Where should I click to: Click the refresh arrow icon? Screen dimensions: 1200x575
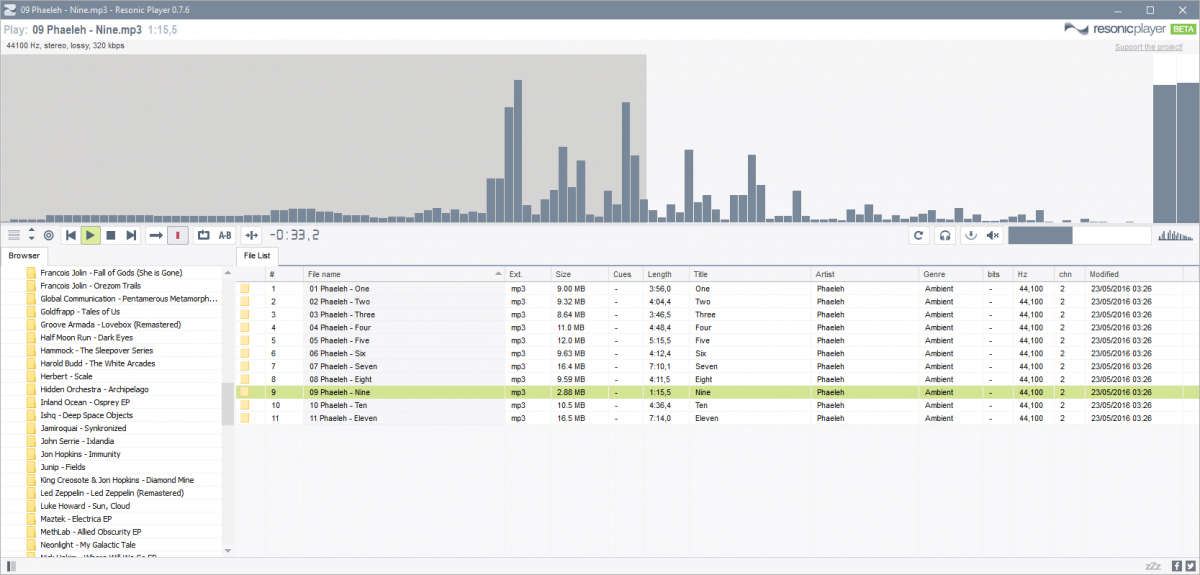click(917, 235)
